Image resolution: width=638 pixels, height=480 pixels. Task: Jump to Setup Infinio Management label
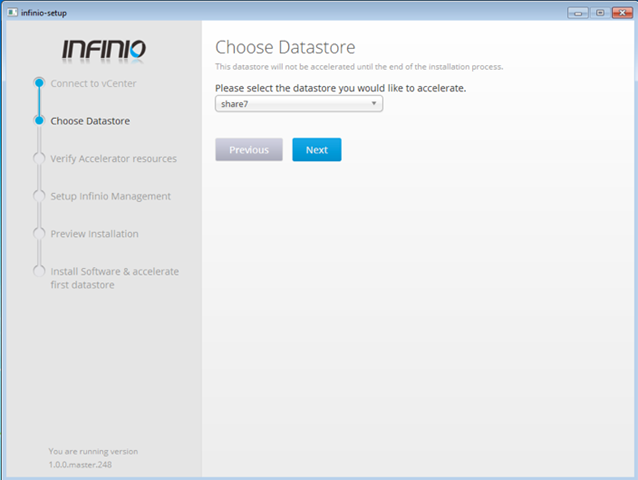click(x=110, y=196)
